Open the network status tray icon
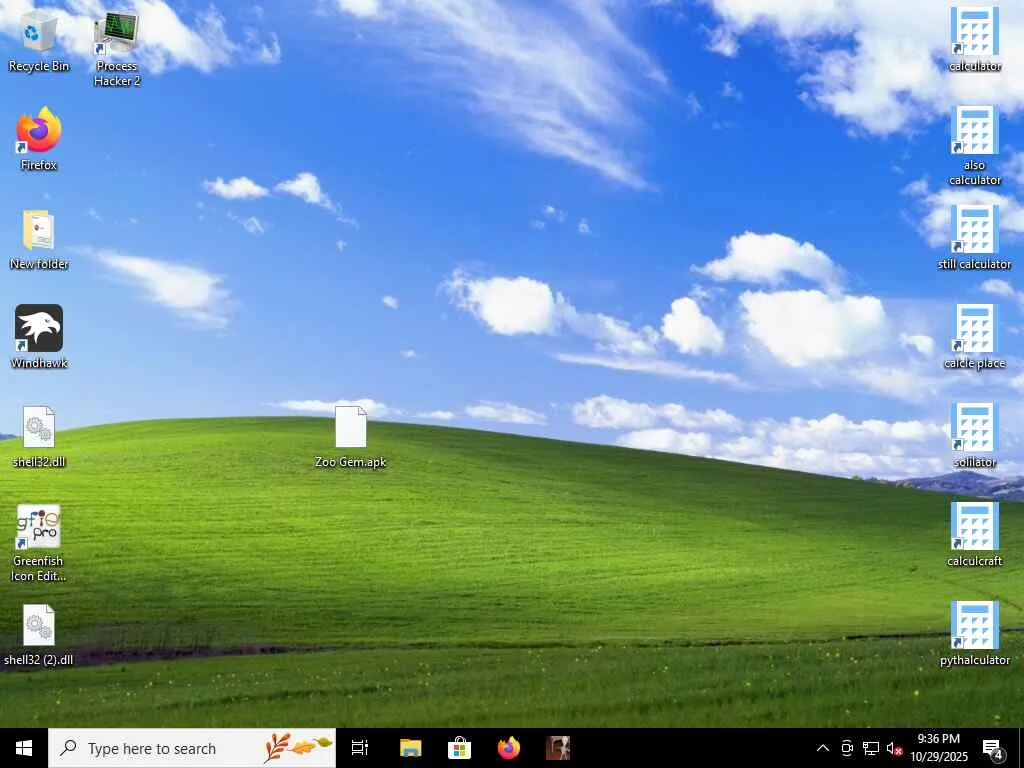This screenshot has width=1024, height=768. pyautogui.click(x=871, y=748)
